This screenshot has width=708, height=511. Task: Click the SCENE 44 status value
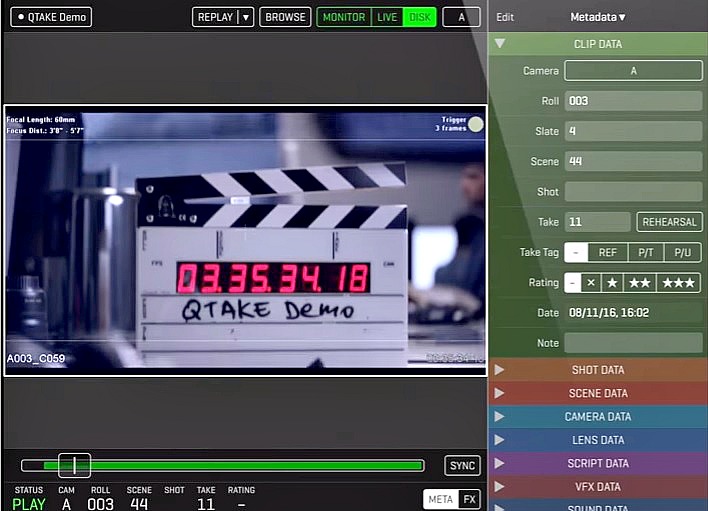click(139, 504)
